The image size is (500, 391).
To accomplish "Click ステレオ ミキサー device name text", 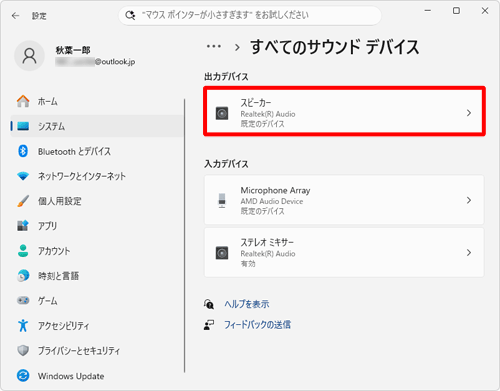I will click(267, 242).
